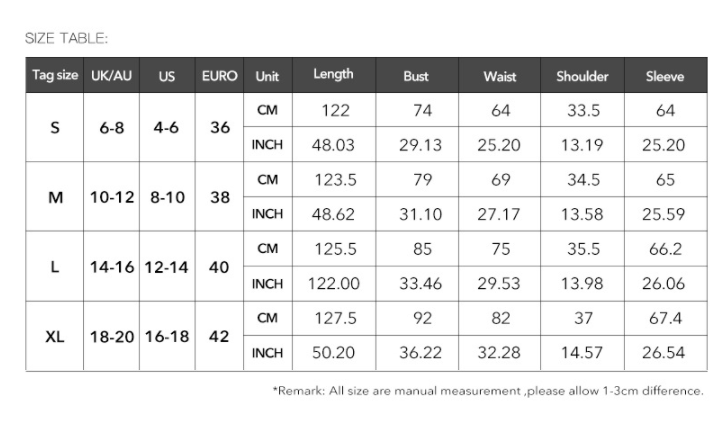The width and height of the screenshot is (722, 421).
Task: Click the Sleeve column header
Action: point(665,76)
